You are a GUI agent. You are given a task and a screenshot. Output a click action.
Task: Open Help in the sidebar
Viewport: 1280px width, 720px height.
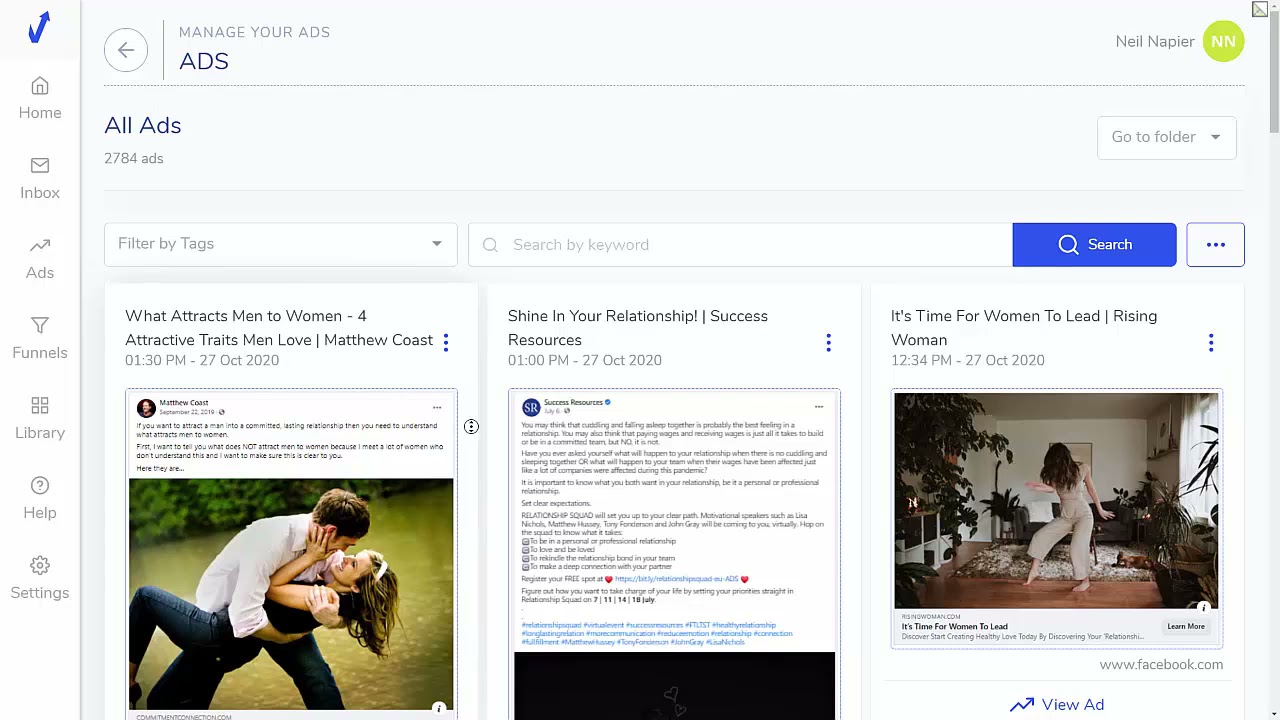click(x=40, y=499)
